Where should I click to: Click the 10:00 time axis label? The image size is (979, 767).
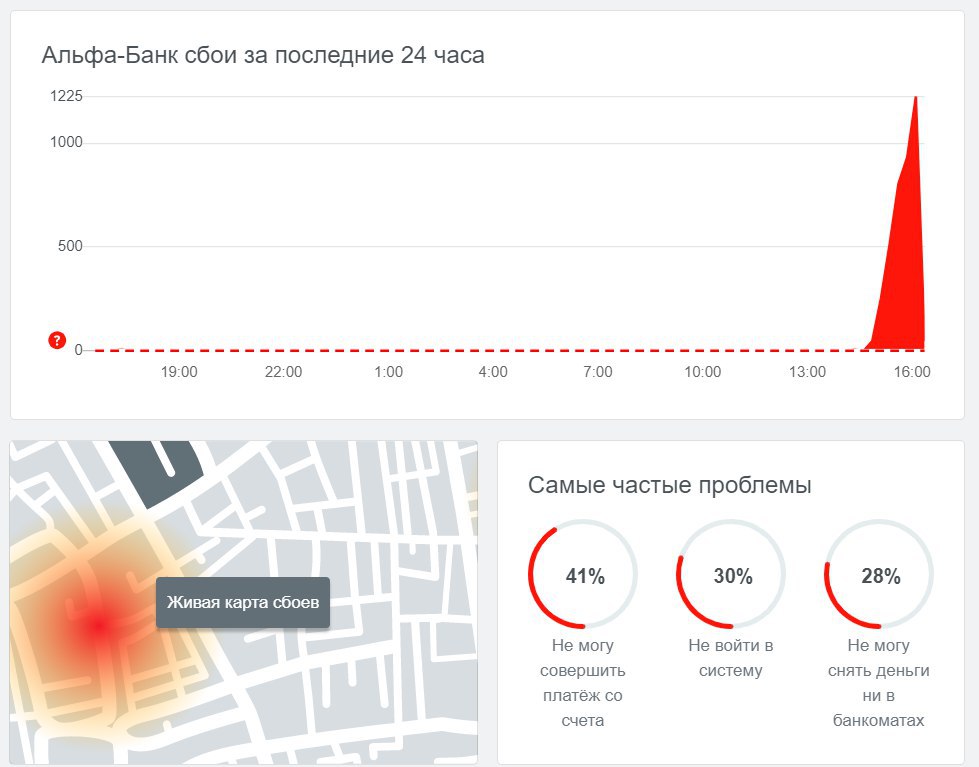click(x=702, y=372)
